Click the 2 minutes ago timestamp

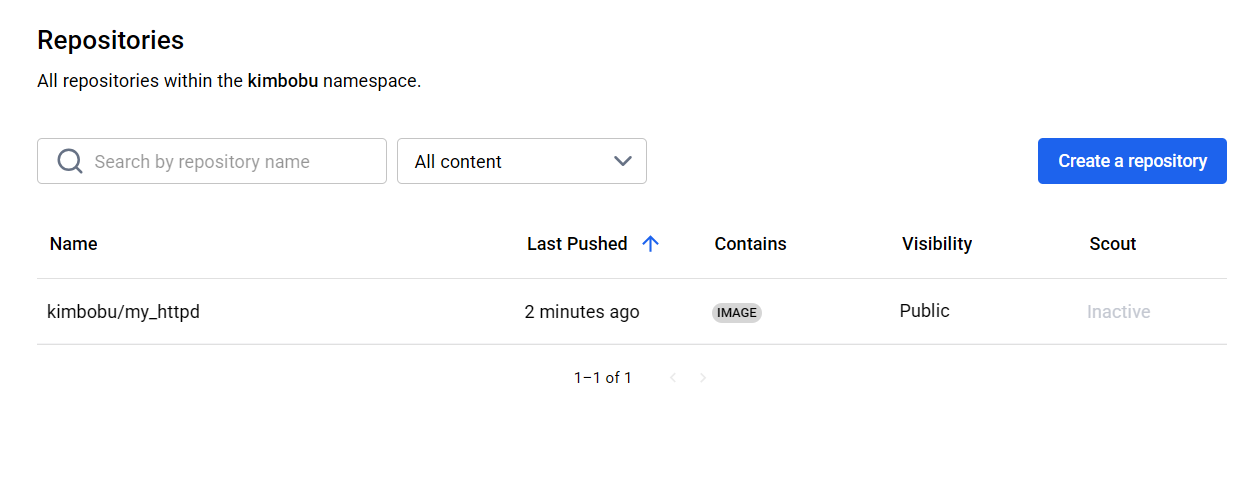(x=581, y=312)
